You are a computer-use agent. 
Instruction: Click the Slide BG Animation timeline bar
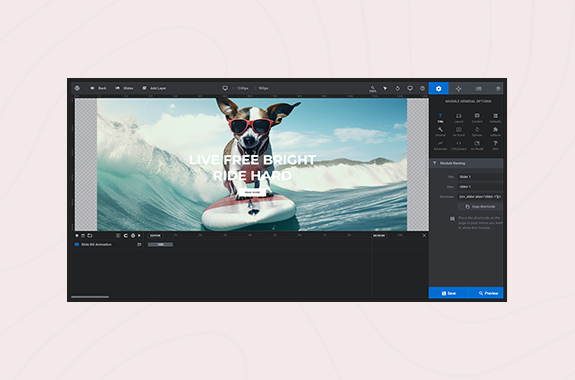tap(160, 244)
